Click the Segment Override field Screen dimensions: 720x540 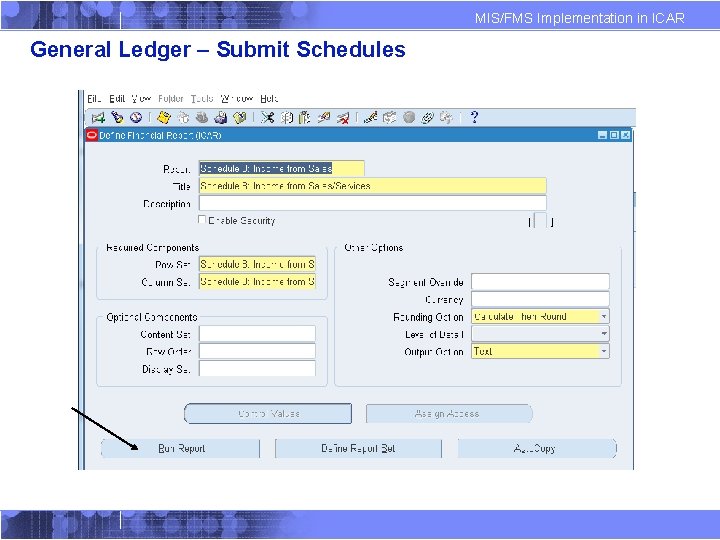coord(540,281)
